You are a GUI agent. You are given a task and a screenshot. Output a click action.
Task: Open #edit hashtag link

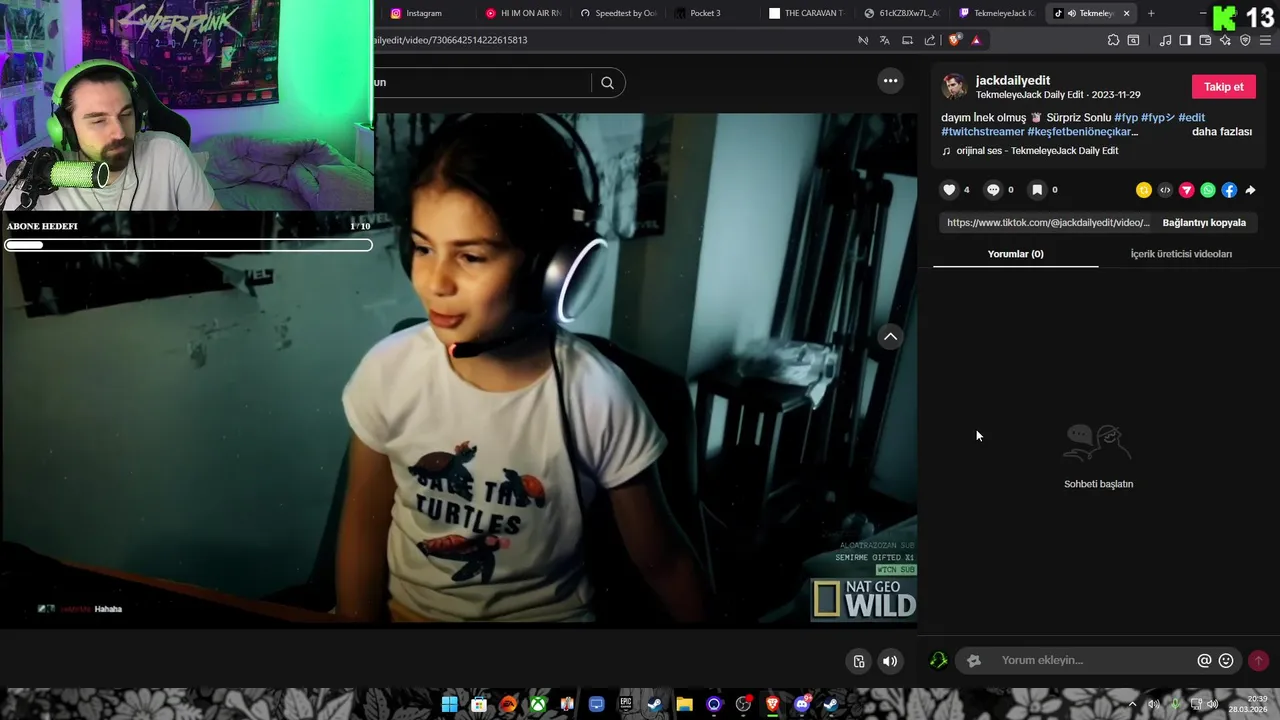[x=1192, y=118]
